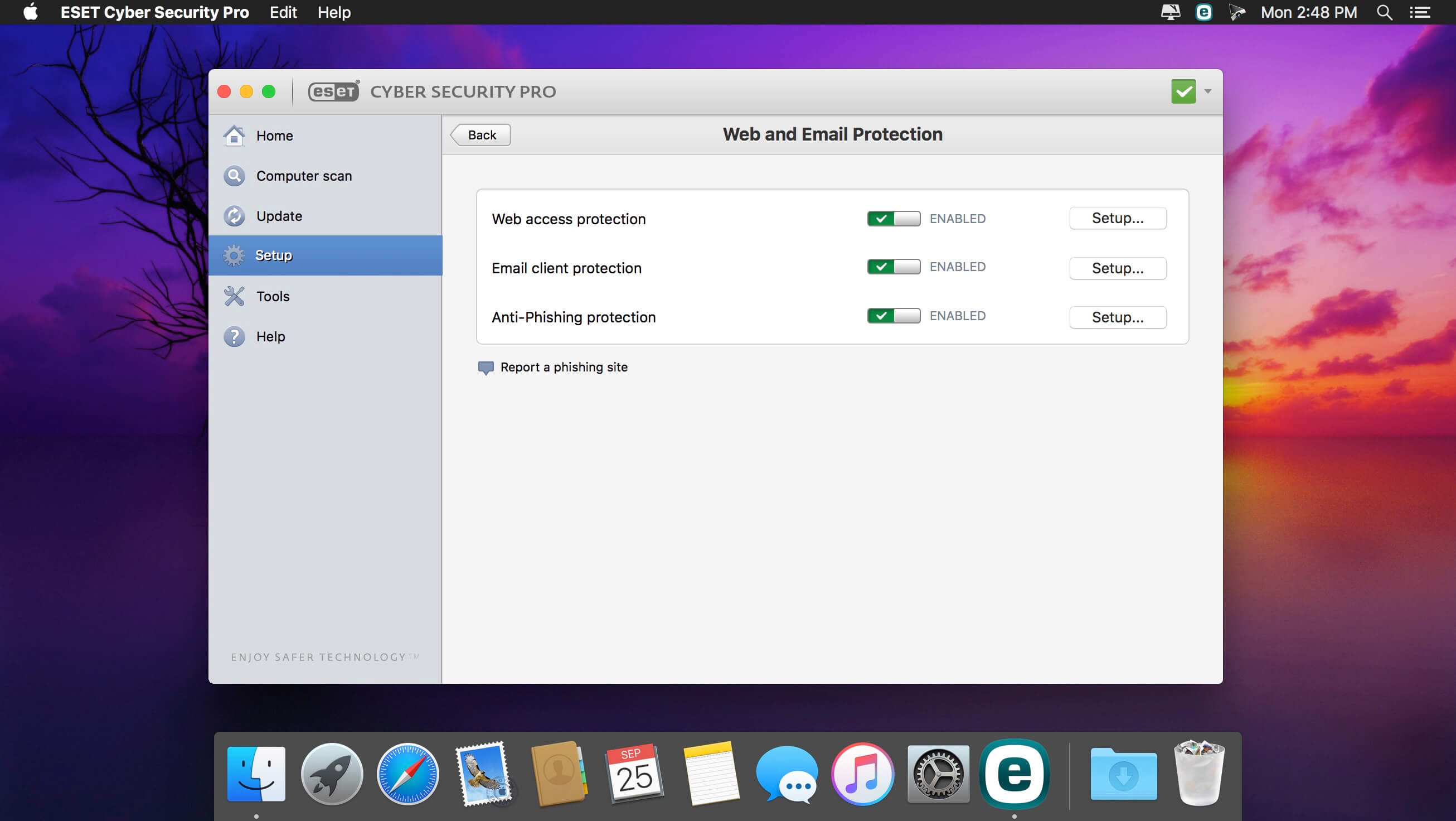
Task: Click the menu bar clock Mon 2:48 PM
Action: [1308, 12]
